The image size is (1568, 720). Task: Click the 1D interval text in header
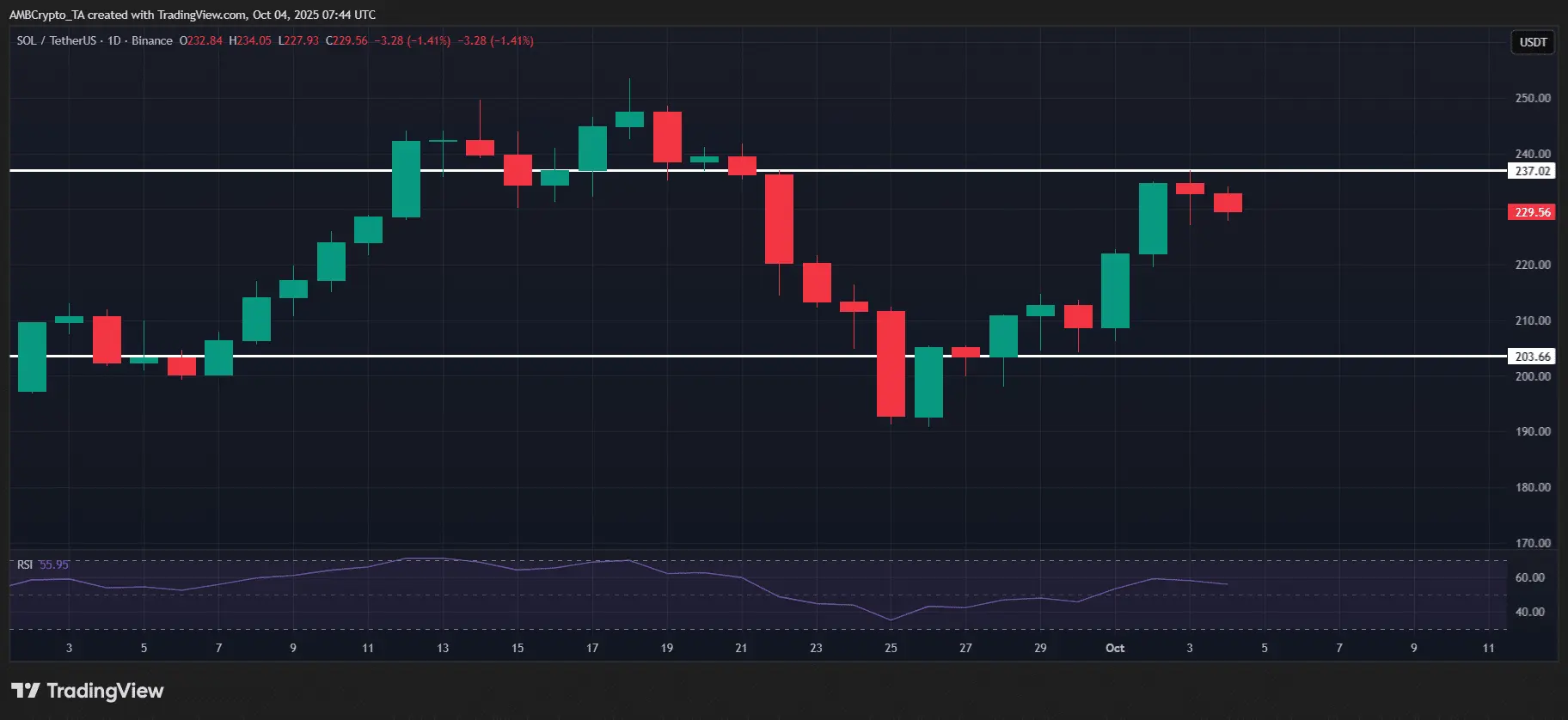click(113, 40)
